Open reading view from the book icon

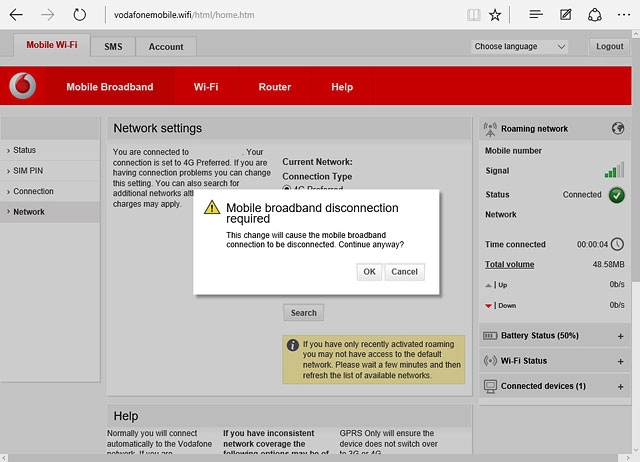point(473,15)
